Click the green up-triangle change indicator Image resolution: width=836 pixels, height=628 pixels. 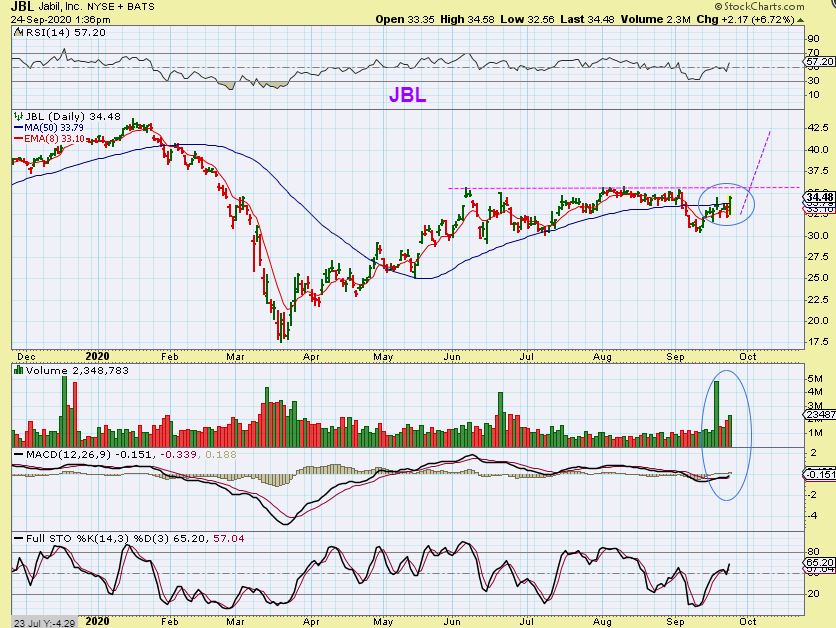coord(800,20)
